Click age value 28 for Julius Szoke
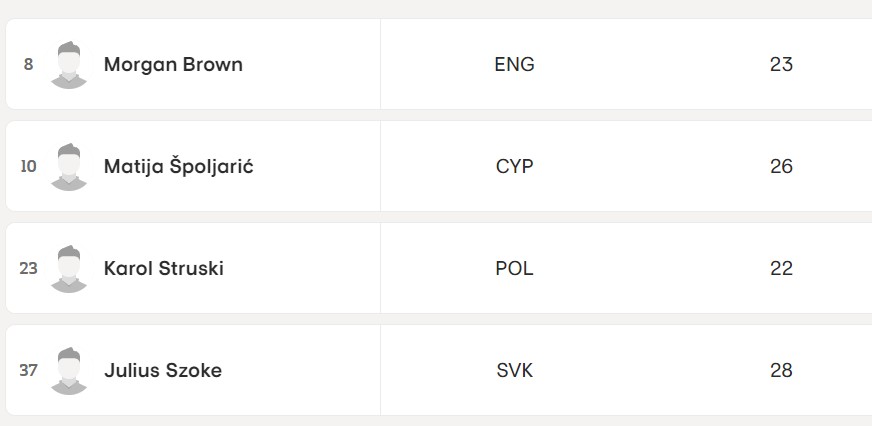The image size is (872, 426). [781, 371]
